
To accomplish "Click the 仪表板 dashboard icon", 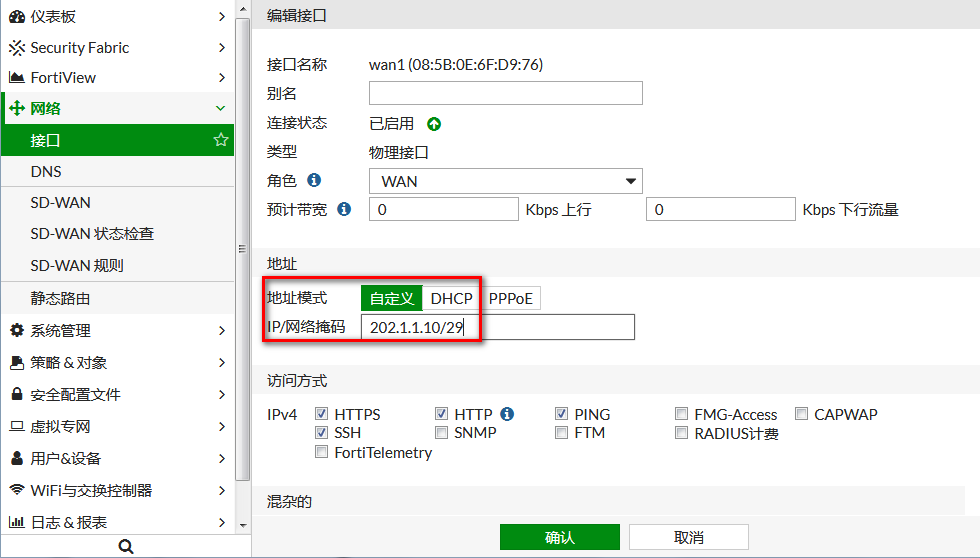I will click(17, 17).
